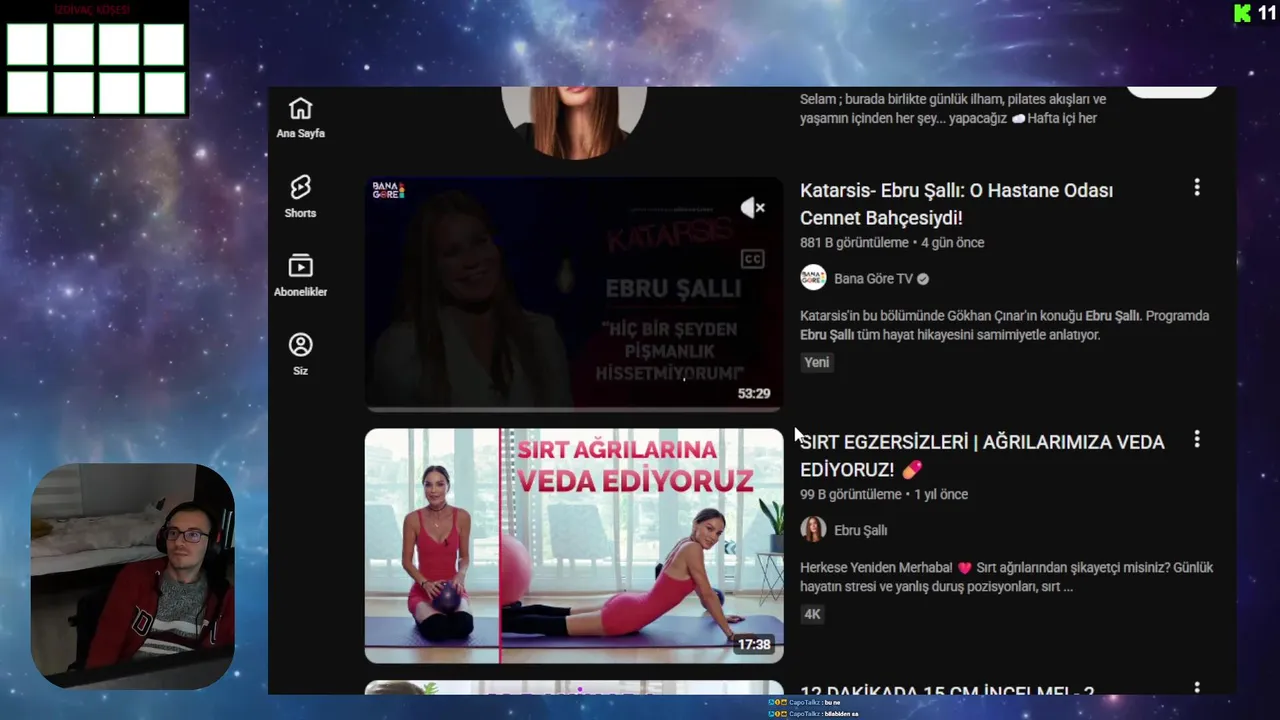1280x720 pixels.
Task: Toggle captions CC on Katarsis preview
Action: tap(752, 260)
